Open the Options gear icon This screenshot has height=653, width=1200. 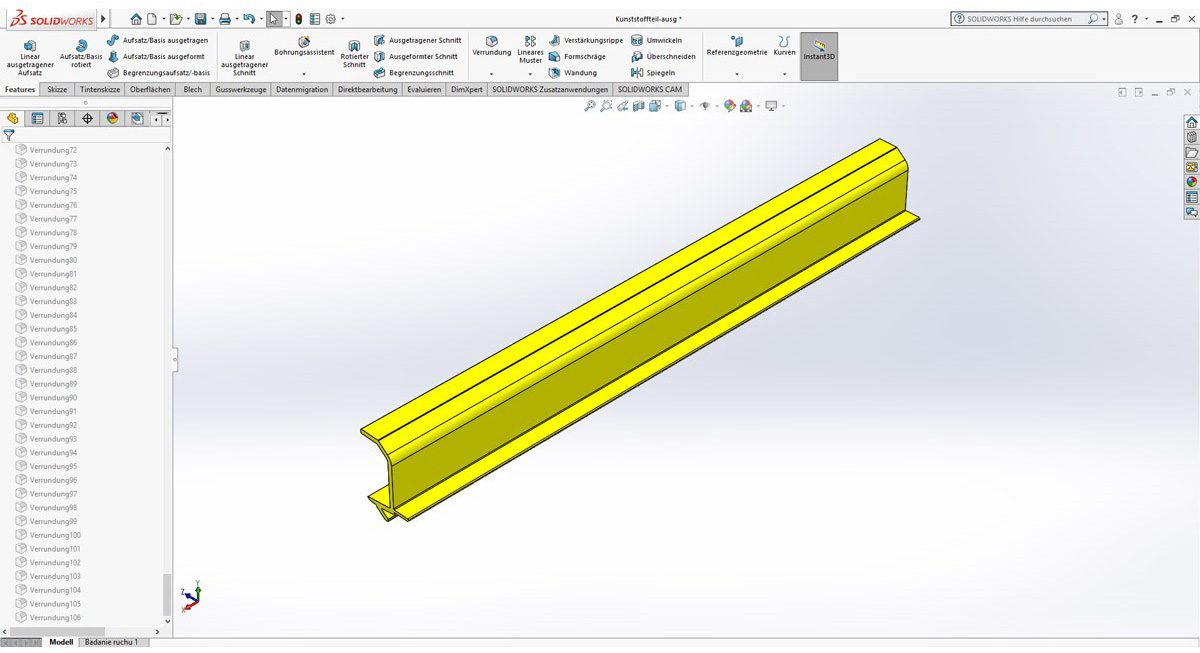pyautogui.click(x=330, y=19)
